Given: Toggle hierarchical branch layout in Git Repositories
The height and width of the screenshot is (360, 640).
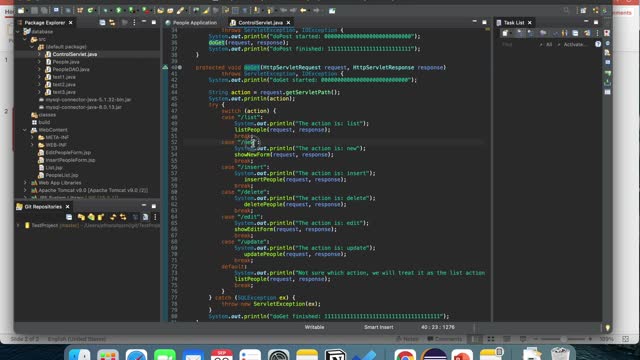Looking at the screenshot, I should click(135, 217).
